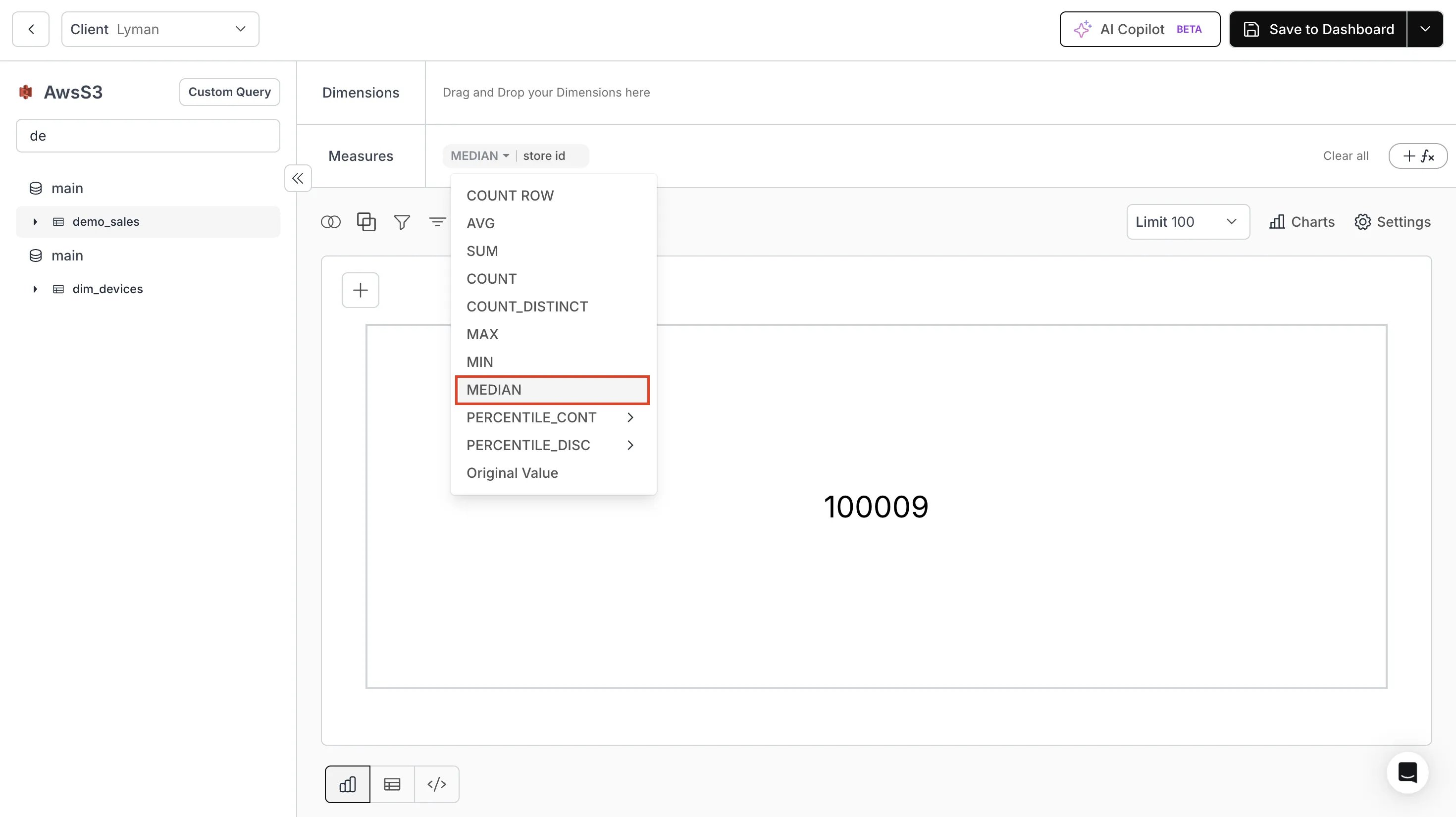
Task: Switch to chart view icon
Action: 348,784
